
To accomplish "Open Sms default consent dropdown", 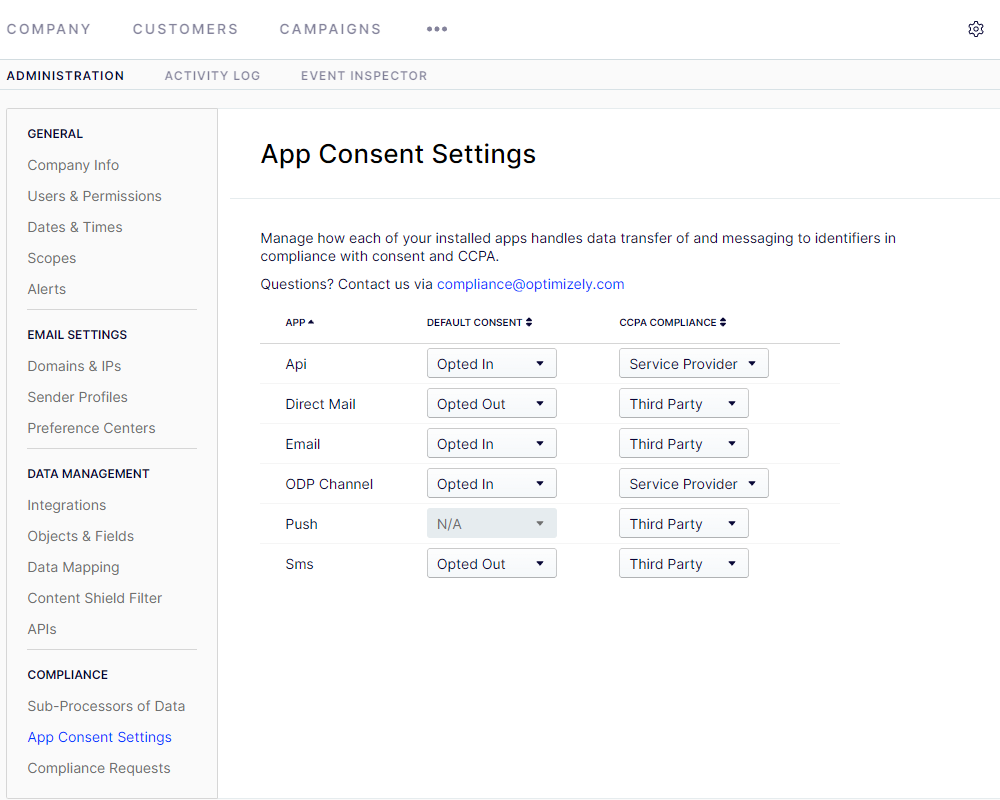I will (x=492, y=564).
